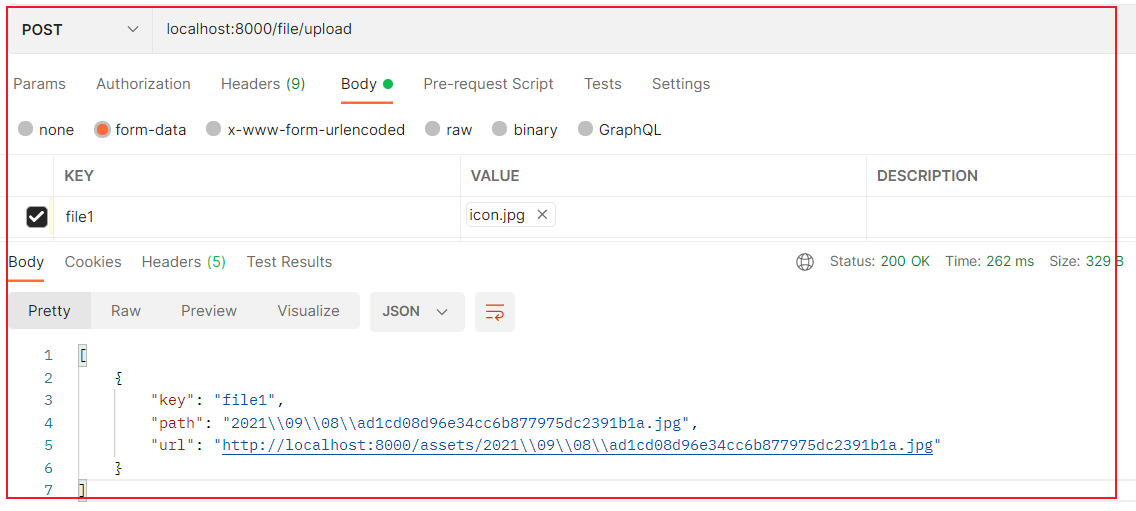Click the DESCRIPTION column header
Viewport: 1136px width, 511px height.
click(x=927, y=176)
